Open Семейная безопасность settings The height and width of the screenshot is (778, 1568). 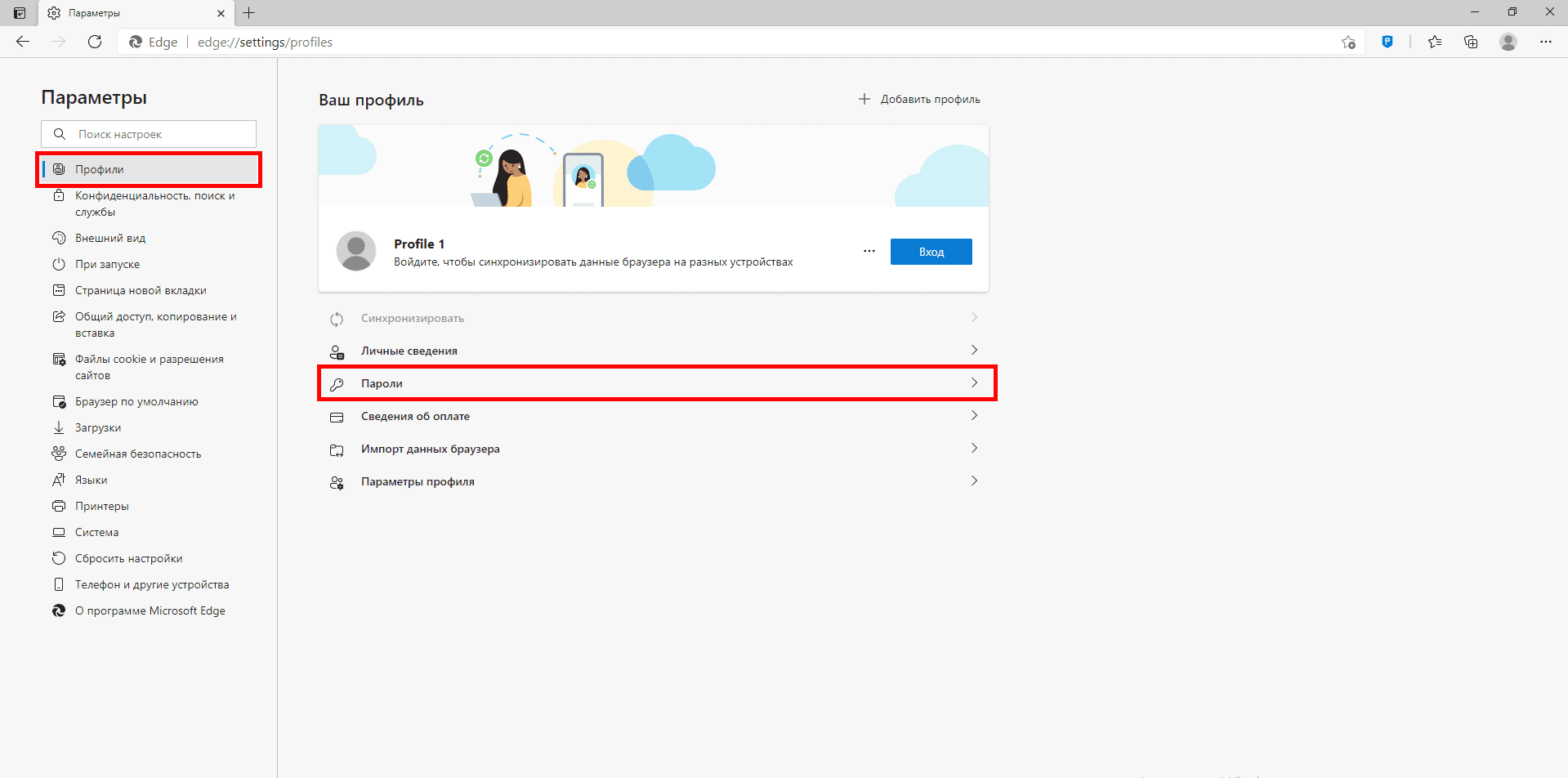pyautogui.click(x=137, y=453)
